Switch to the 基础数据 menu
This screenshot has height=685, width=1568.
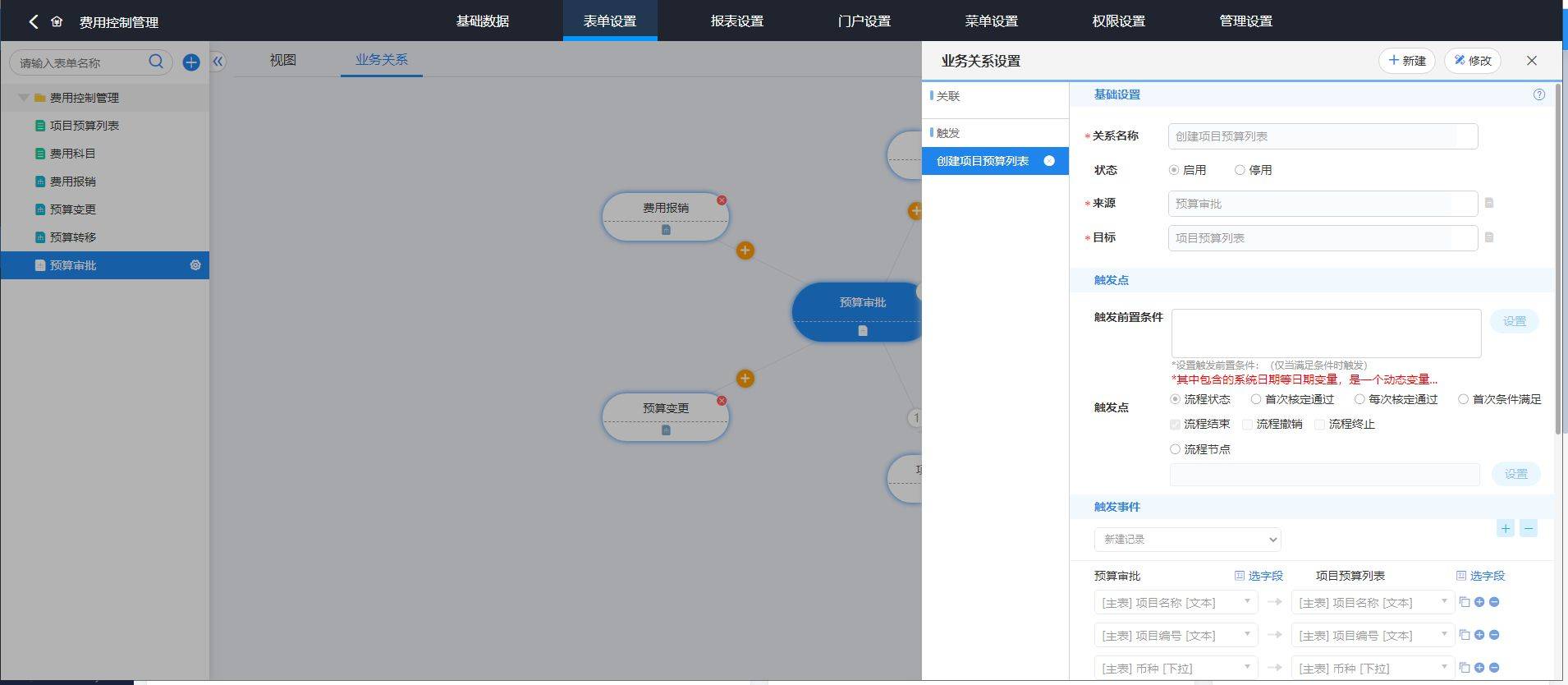coord(483,21)
